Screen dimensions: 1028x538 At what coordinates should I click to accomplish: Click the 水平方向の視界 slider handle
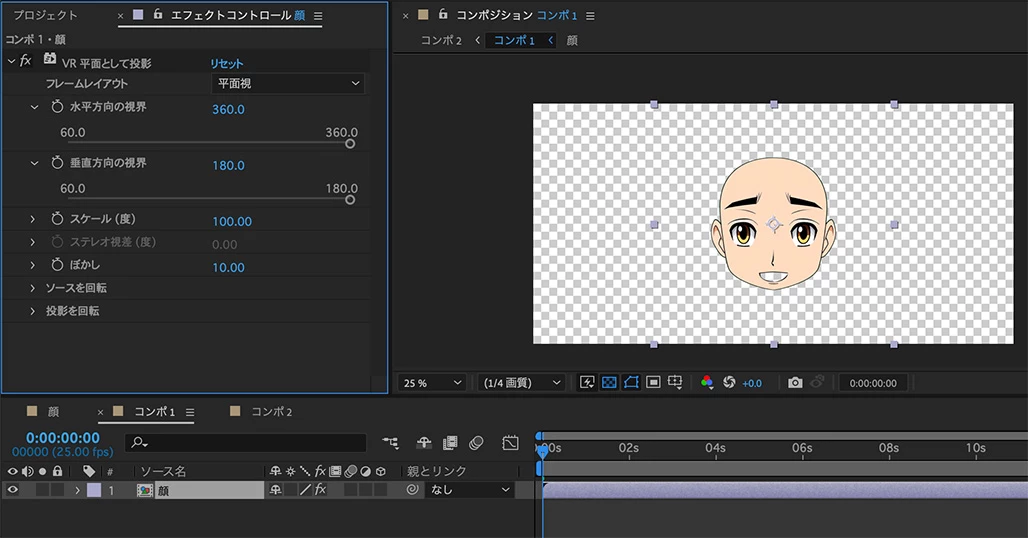[350, 144]
